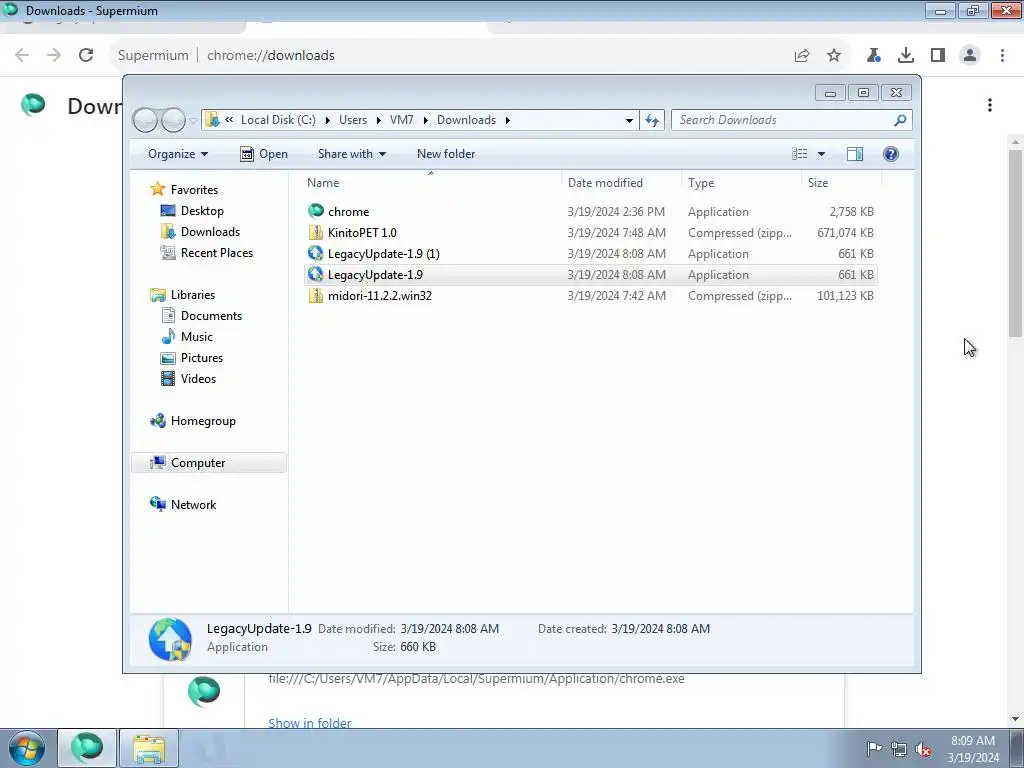Open Explorer help button
Image resolution: width=1024 pixels, height=768 pixels.
pyautogui.click(x=890, y=153)
